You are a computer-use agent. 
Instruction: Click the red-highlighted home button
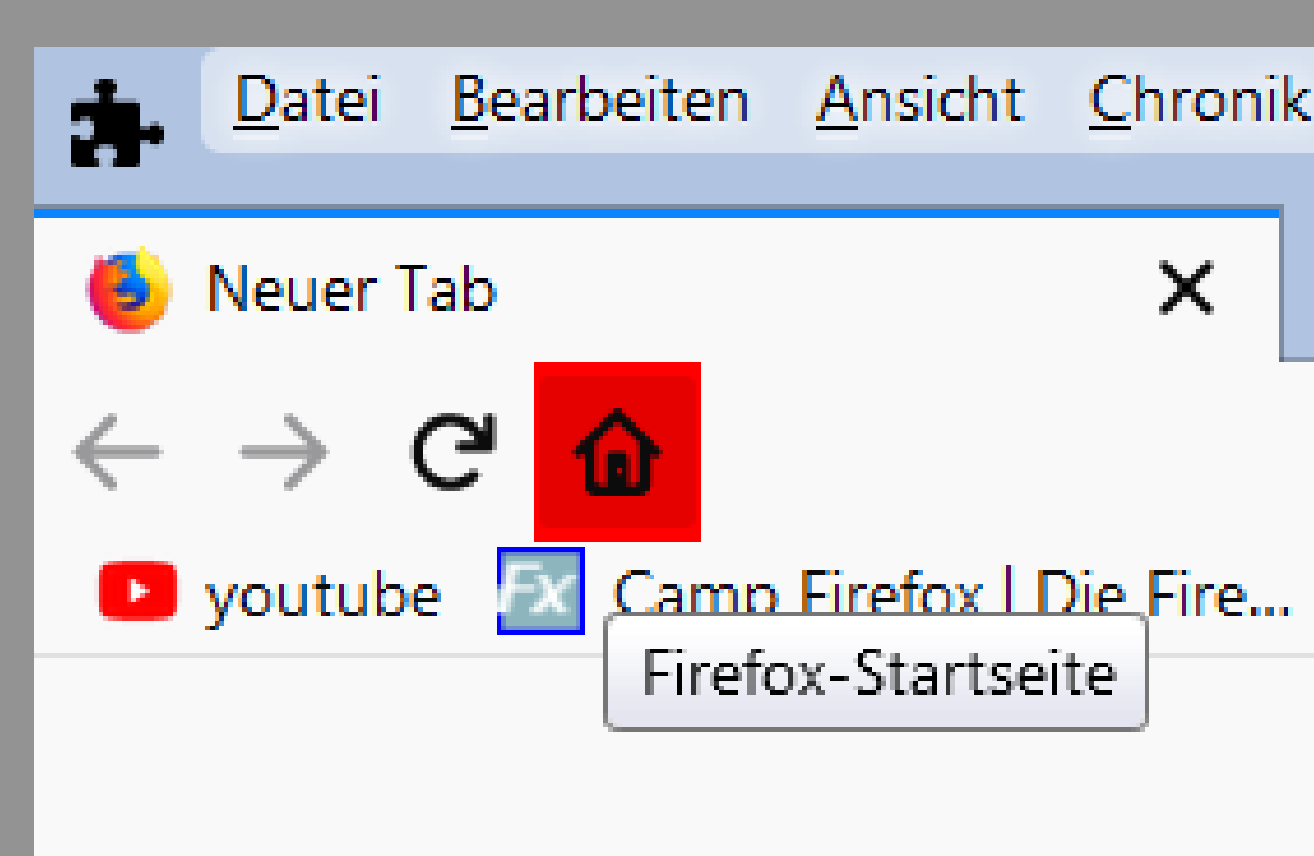tap(617, 452)
